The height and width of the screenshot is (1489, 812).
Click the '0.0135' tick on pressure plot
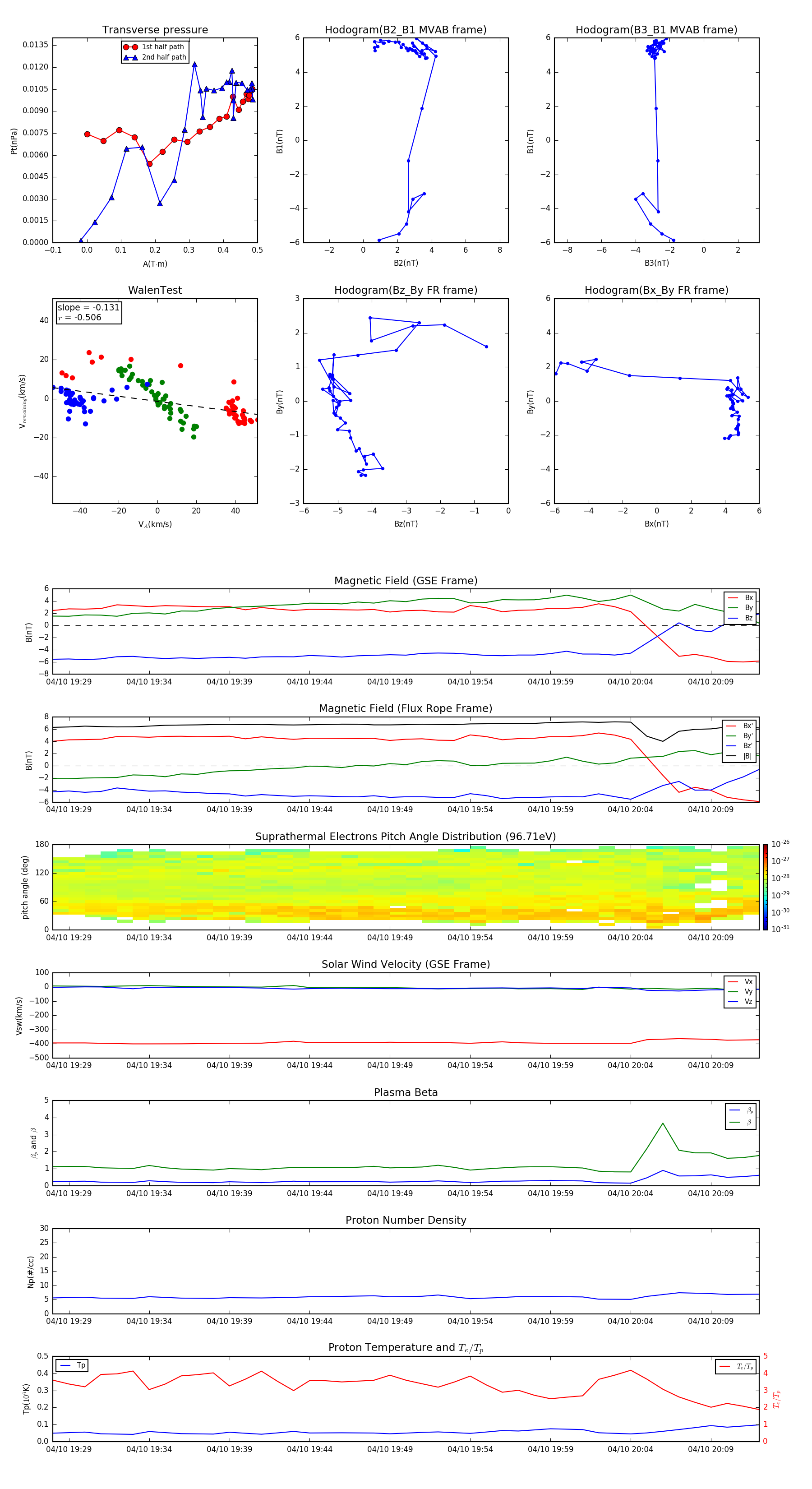[x=35, y=45]
